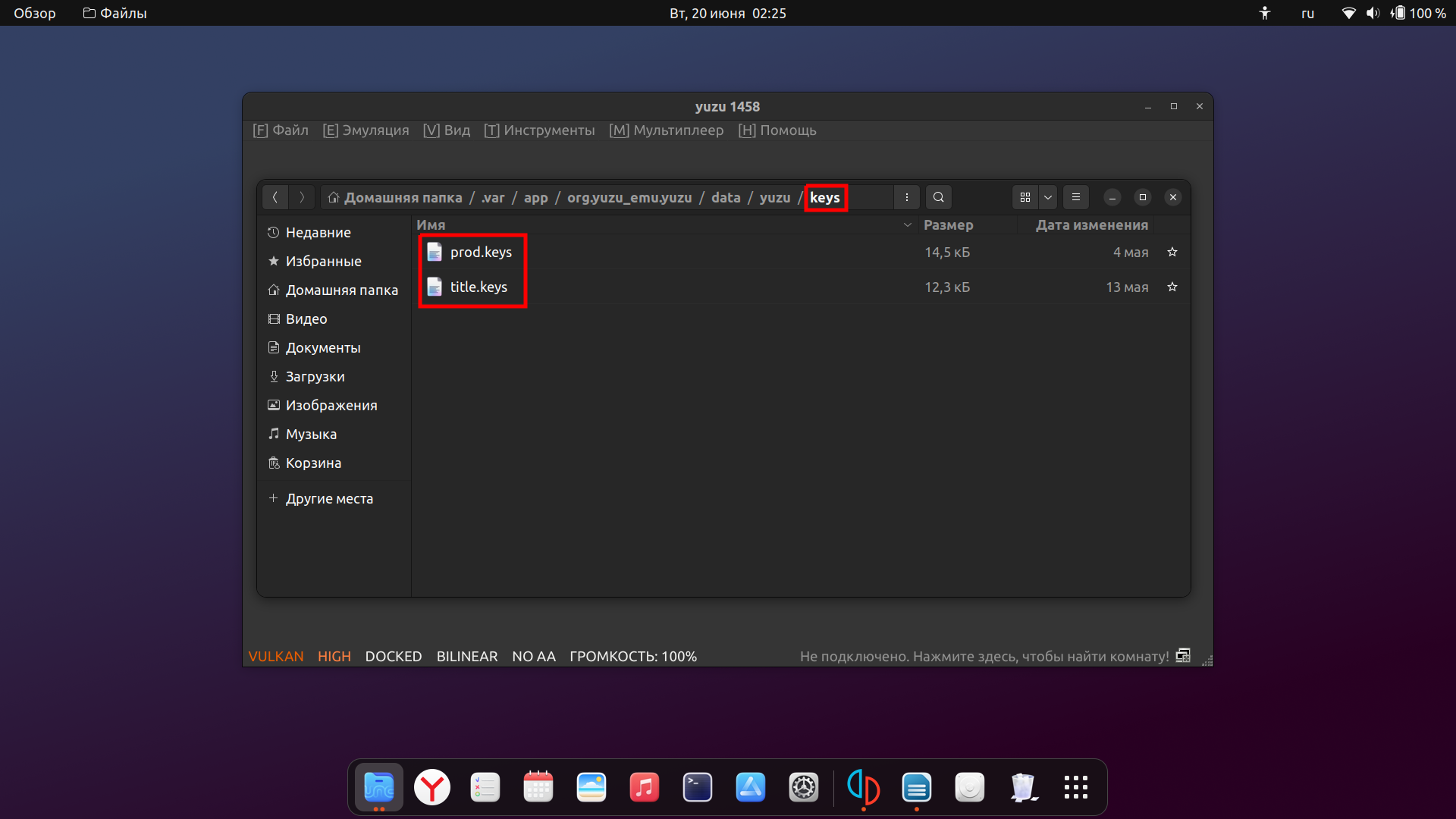The image size is (1456, 819).
Task: Open yuzu Мультиплеер menu
Action: (x=667, y=130)
